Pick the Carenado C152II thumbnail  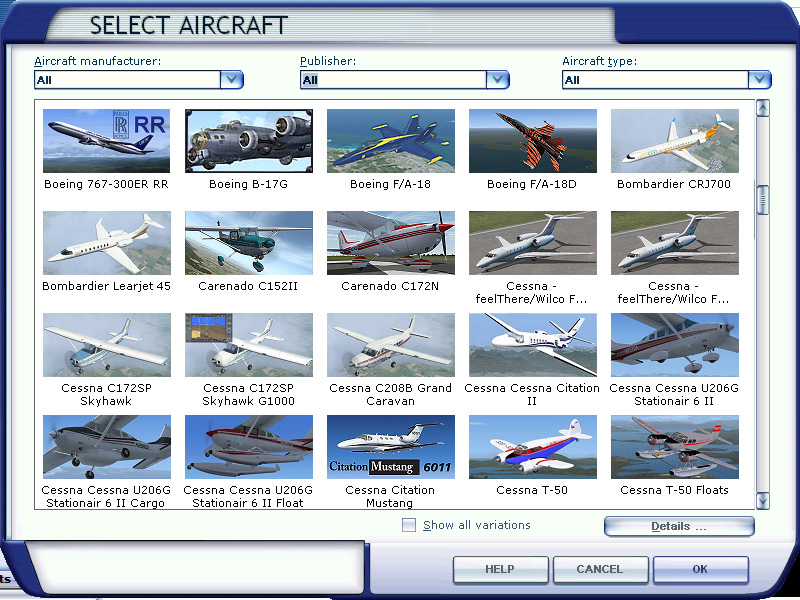click(x=248, y=243)
